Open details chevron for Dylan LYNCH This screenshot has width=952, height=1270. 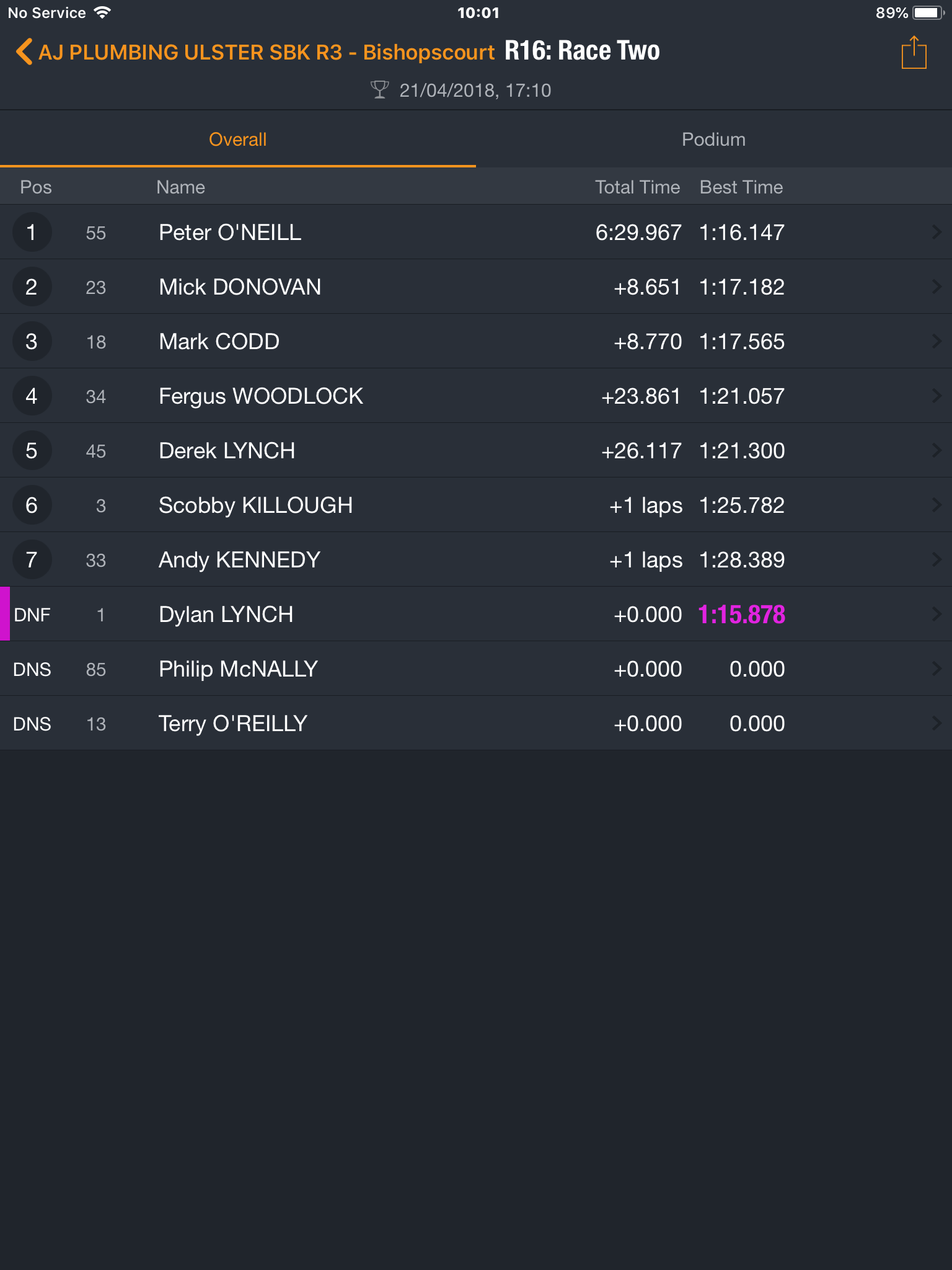(x=937, y=614)
